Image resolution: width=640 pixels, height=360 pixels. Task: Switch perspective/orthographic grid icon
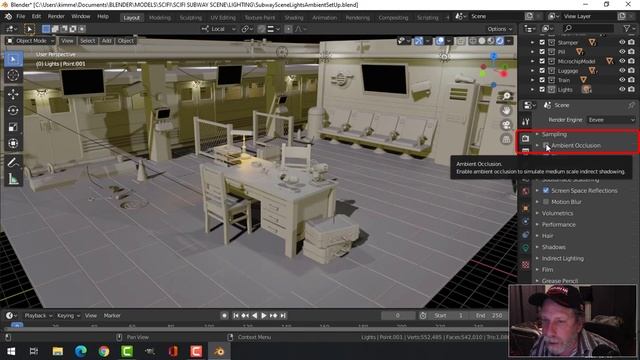point(506,139)
